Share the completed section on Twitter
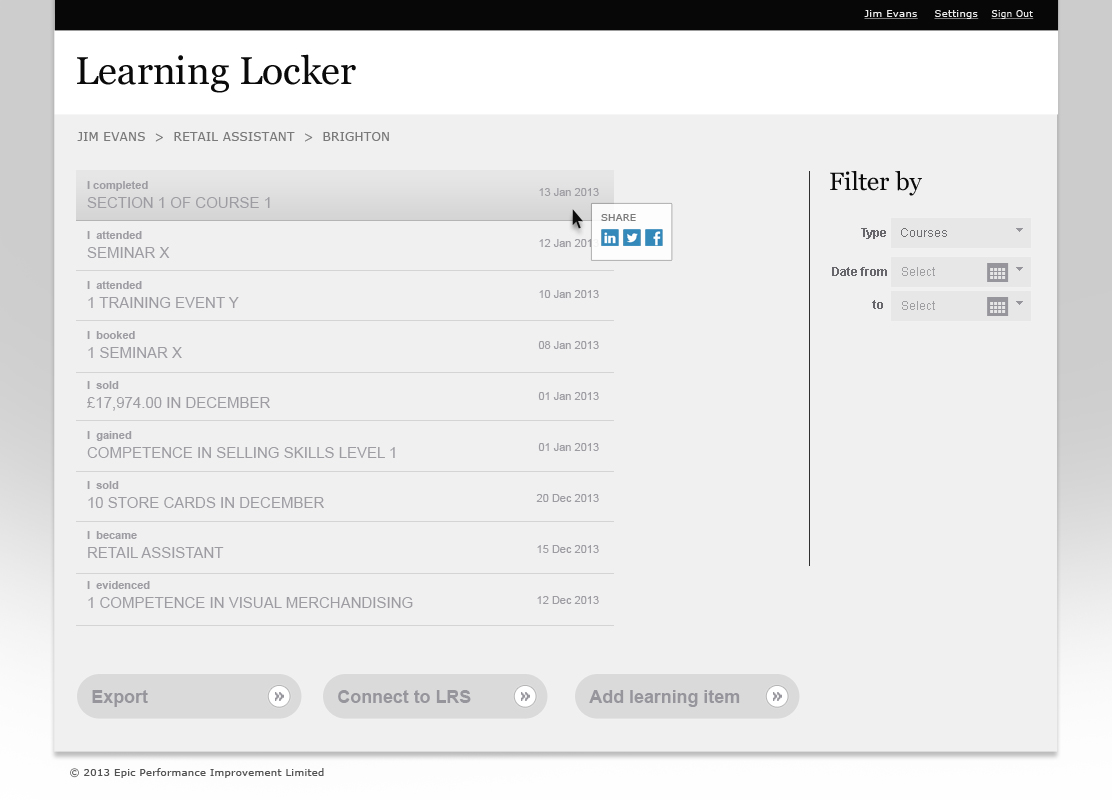 tap(632, 238)
